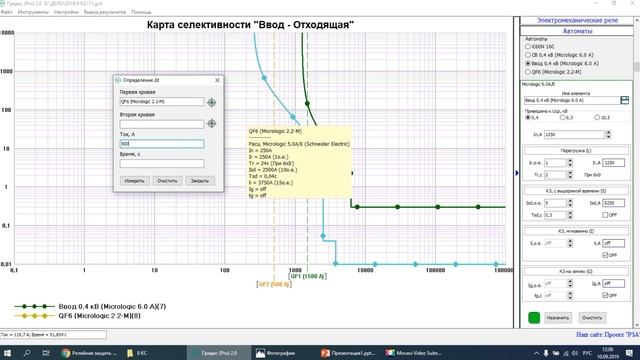Open Инструменты menu
Image resolution: width=640 pixels, height=360 pixels.
tap(33, 12)
